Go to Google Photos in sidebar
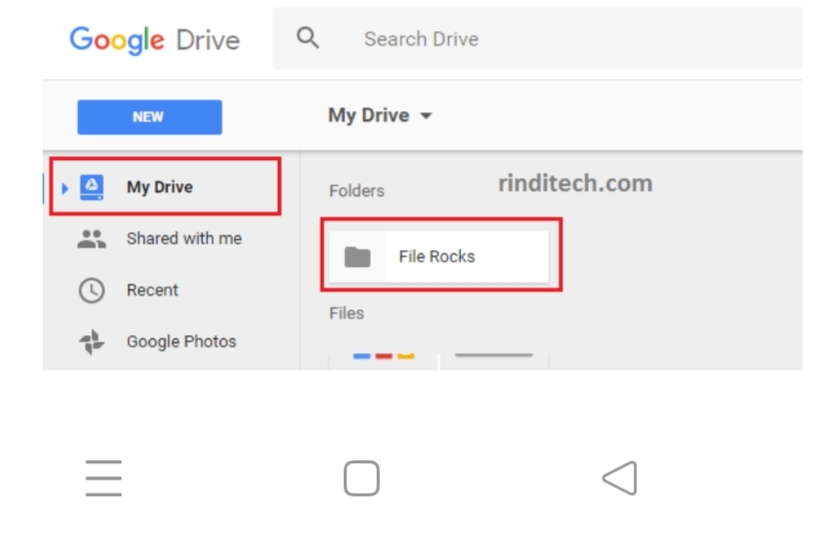The image size is (836, 544). pyautogui.click(x=181, y=341)
